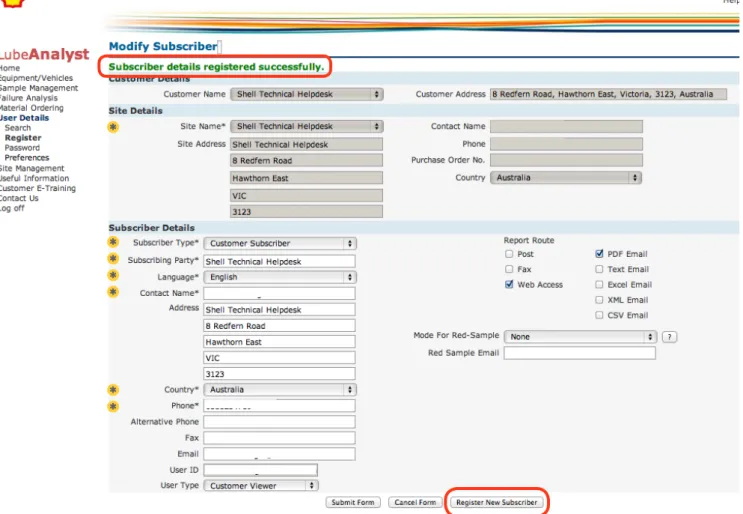The image size is (743, 514).
Task: Click the Subscriber Phone input field
Action: pyautogui.click(x=280, y=406)
